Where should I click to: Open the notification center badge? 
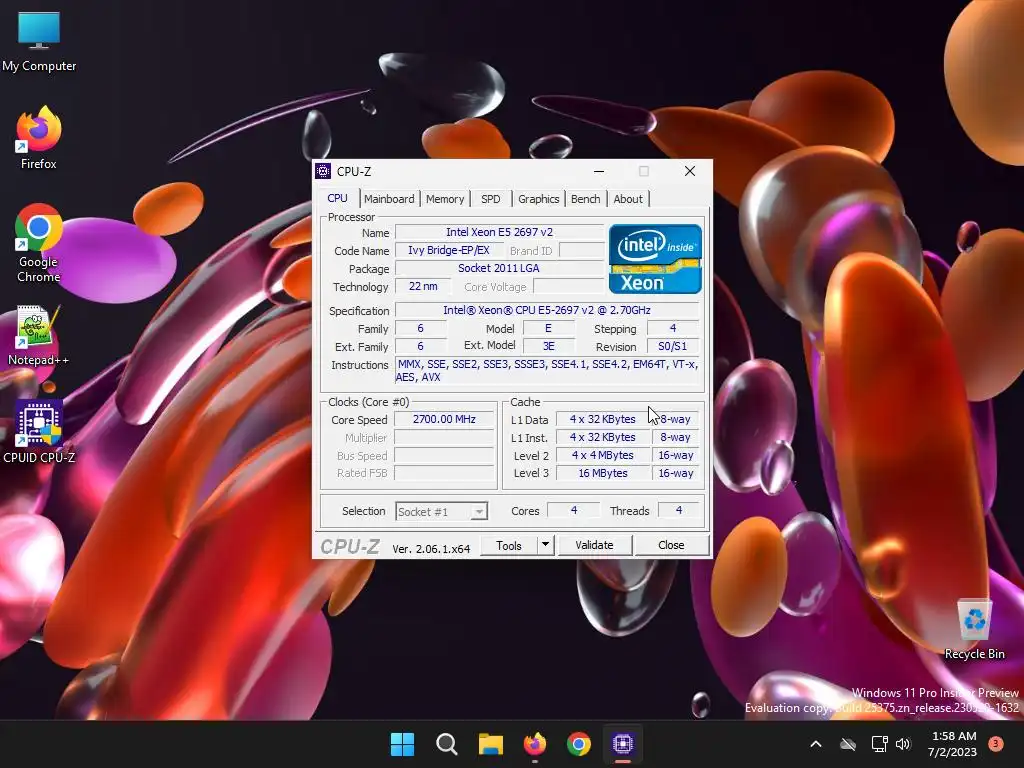[996, 744]
